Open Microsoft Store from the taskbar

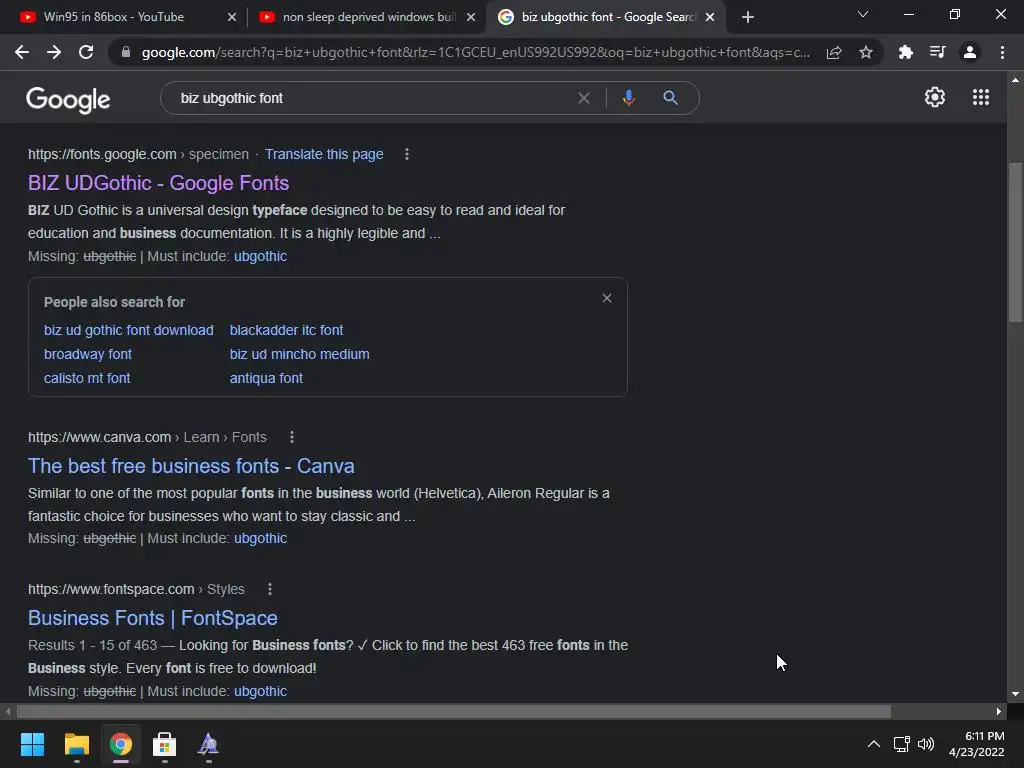tap(165, 744)
